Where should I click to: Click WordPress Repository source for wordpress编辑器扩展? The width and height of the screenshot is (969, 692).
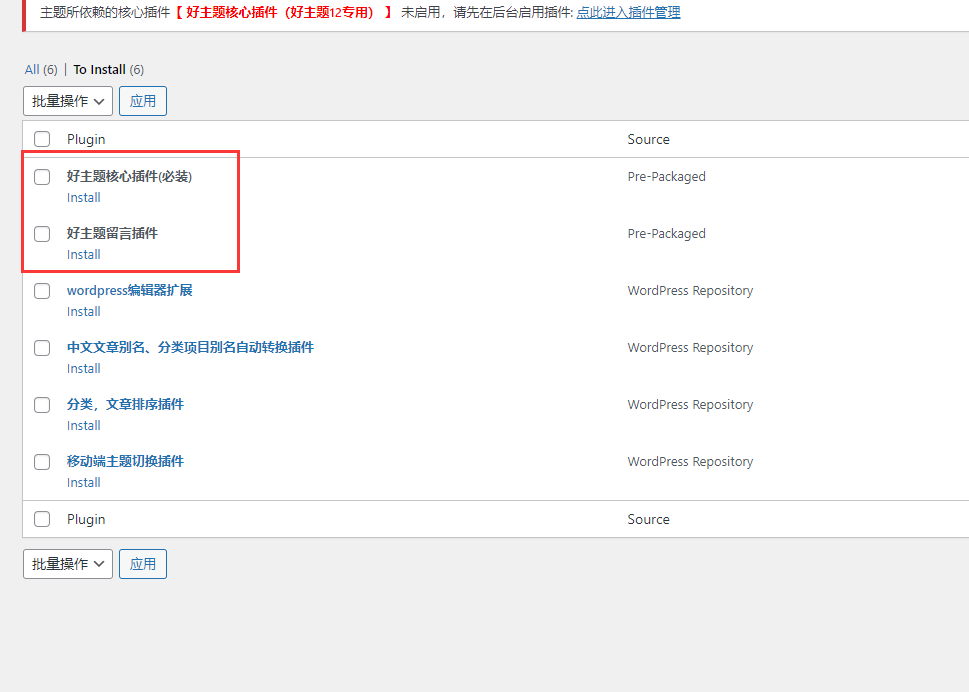[x=690, y=290]
